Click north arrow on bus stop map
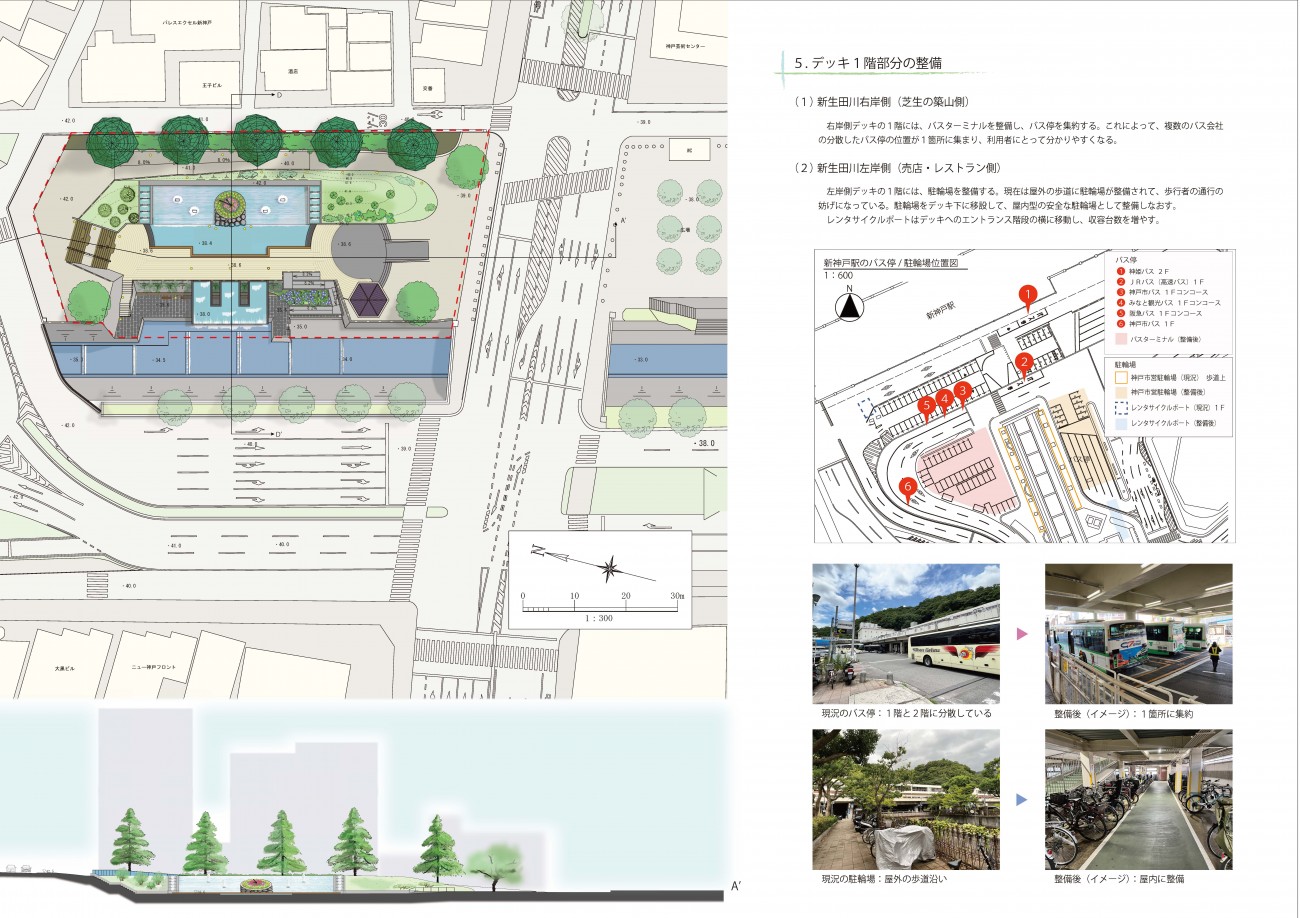 [848, 303]
